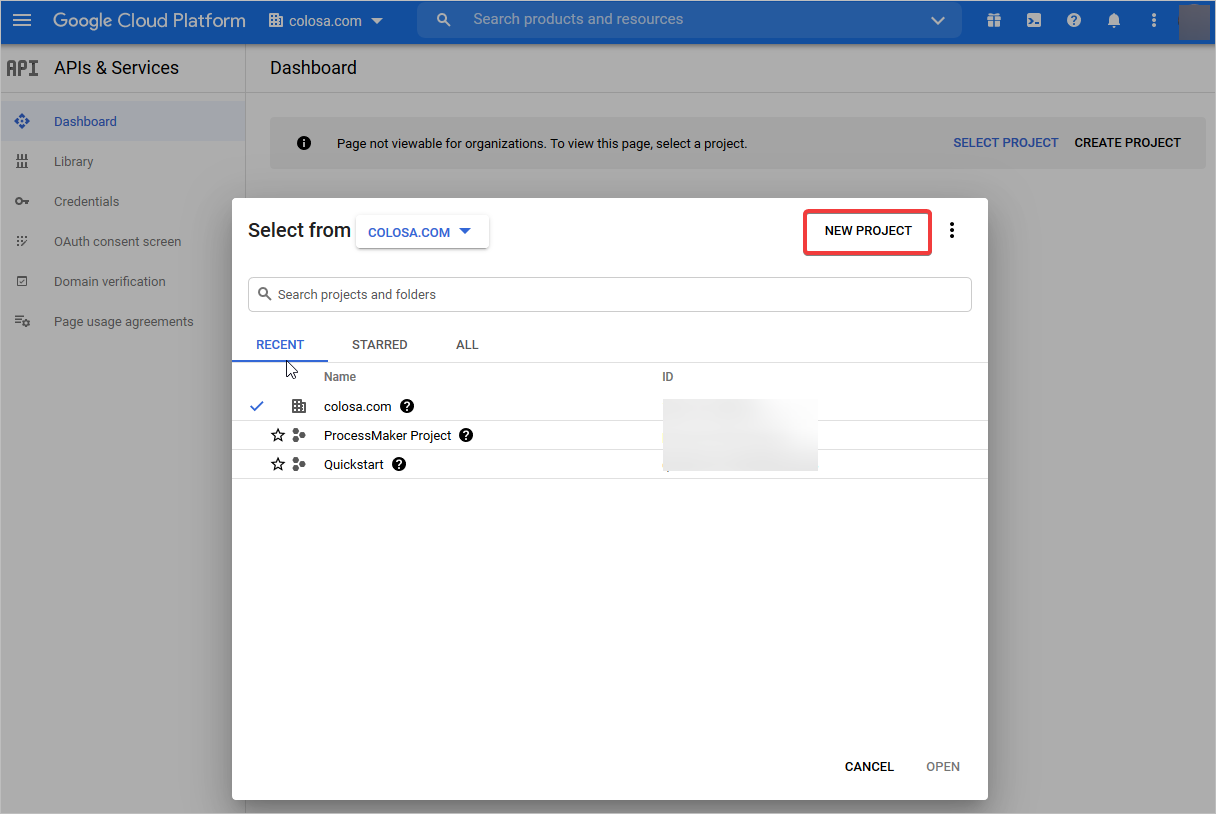
Task: Click the organization building icon in colosa.com row
Action: pos(299,406)
